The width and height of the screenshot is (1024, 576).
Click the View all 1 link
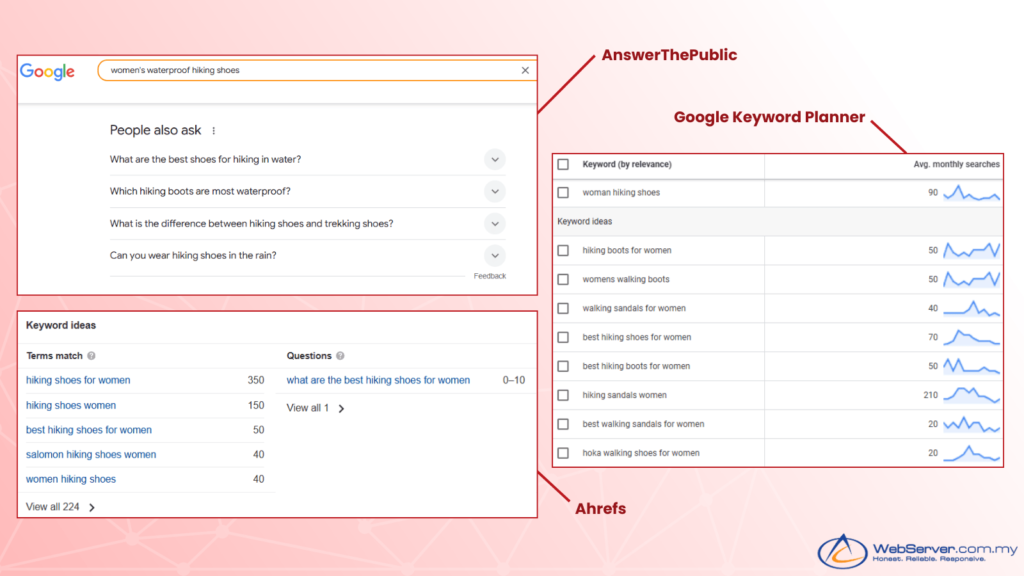pyautogui.click(x=308, y=408)
